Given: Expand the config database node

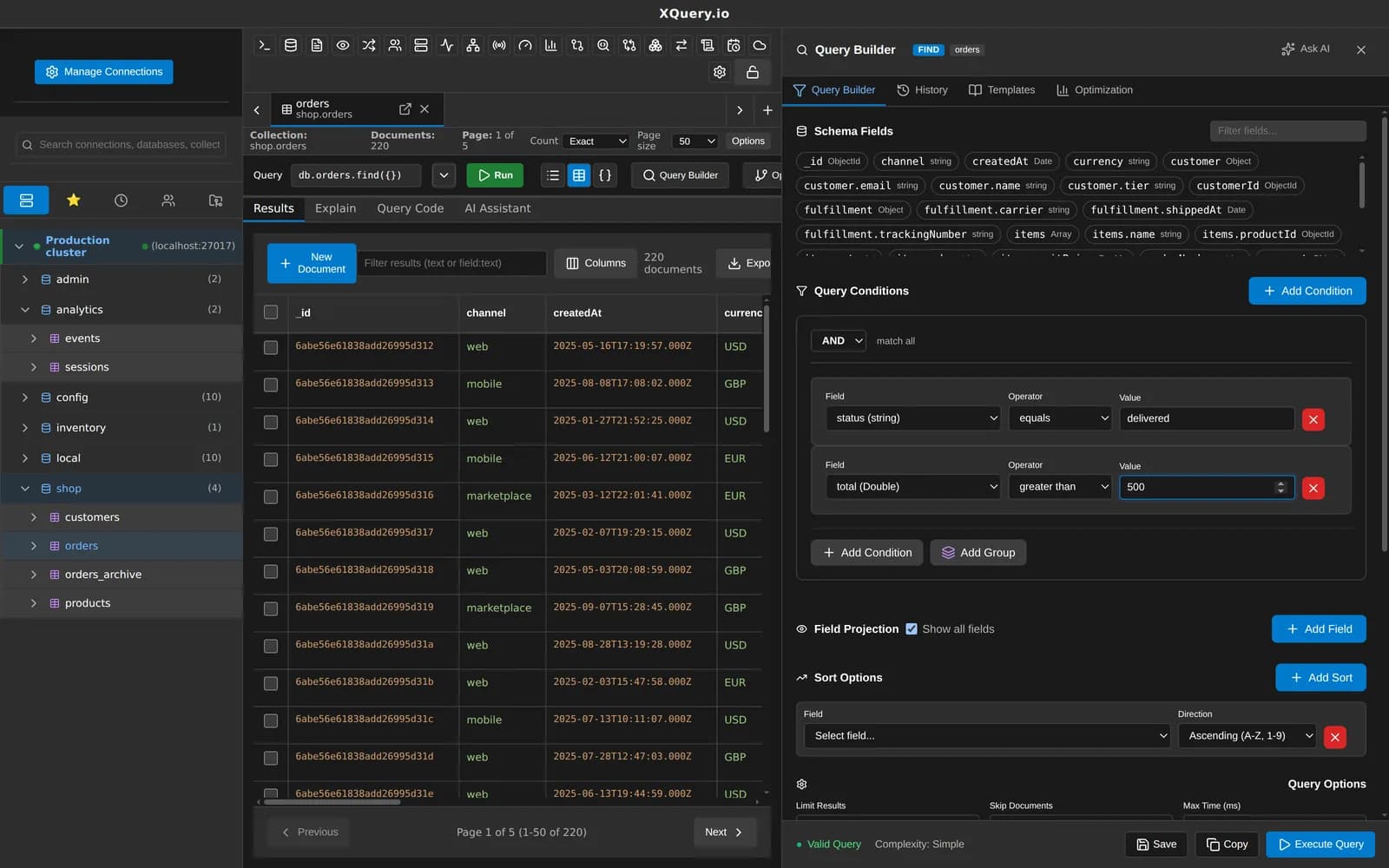Looking at the screenshot, I should [x=24, y=398].
